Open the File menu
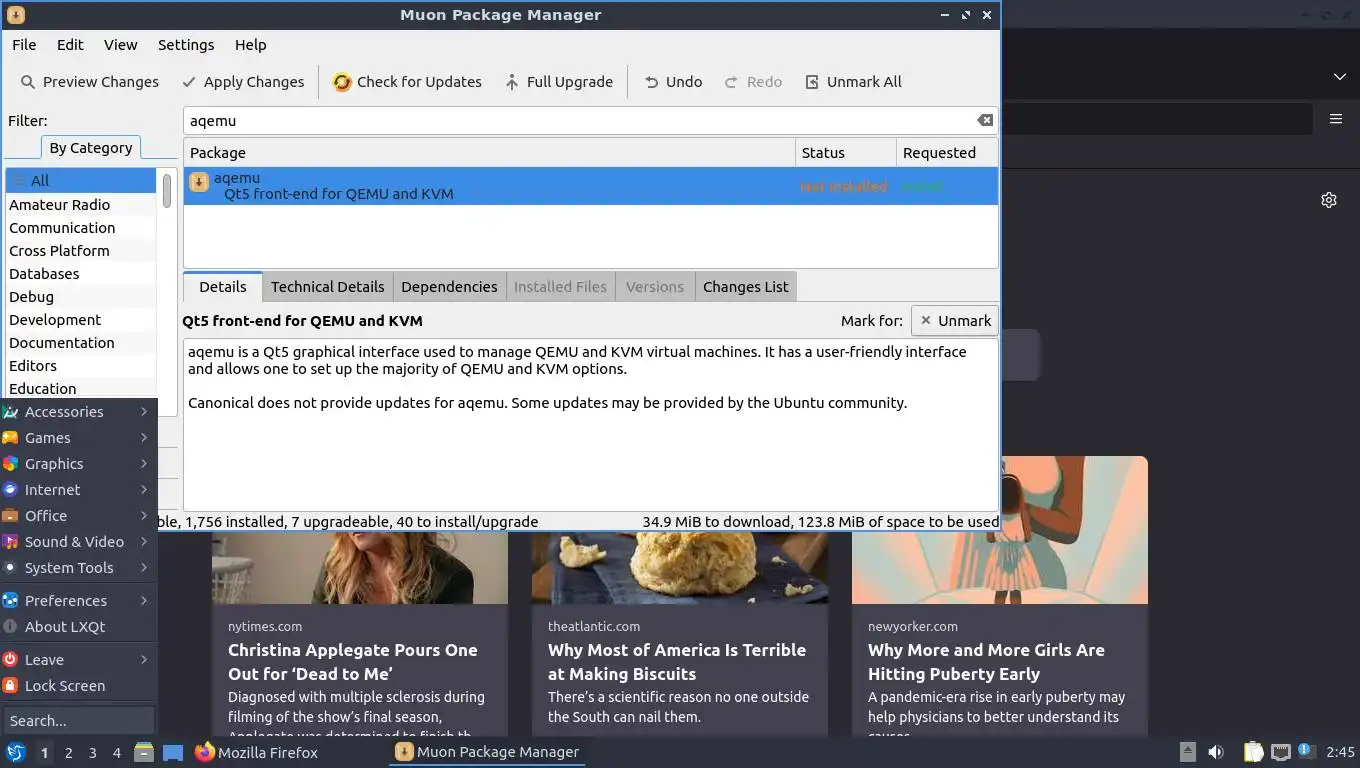Image resolution: width=1360 pixels, height=768 pixels. (24, 45)
